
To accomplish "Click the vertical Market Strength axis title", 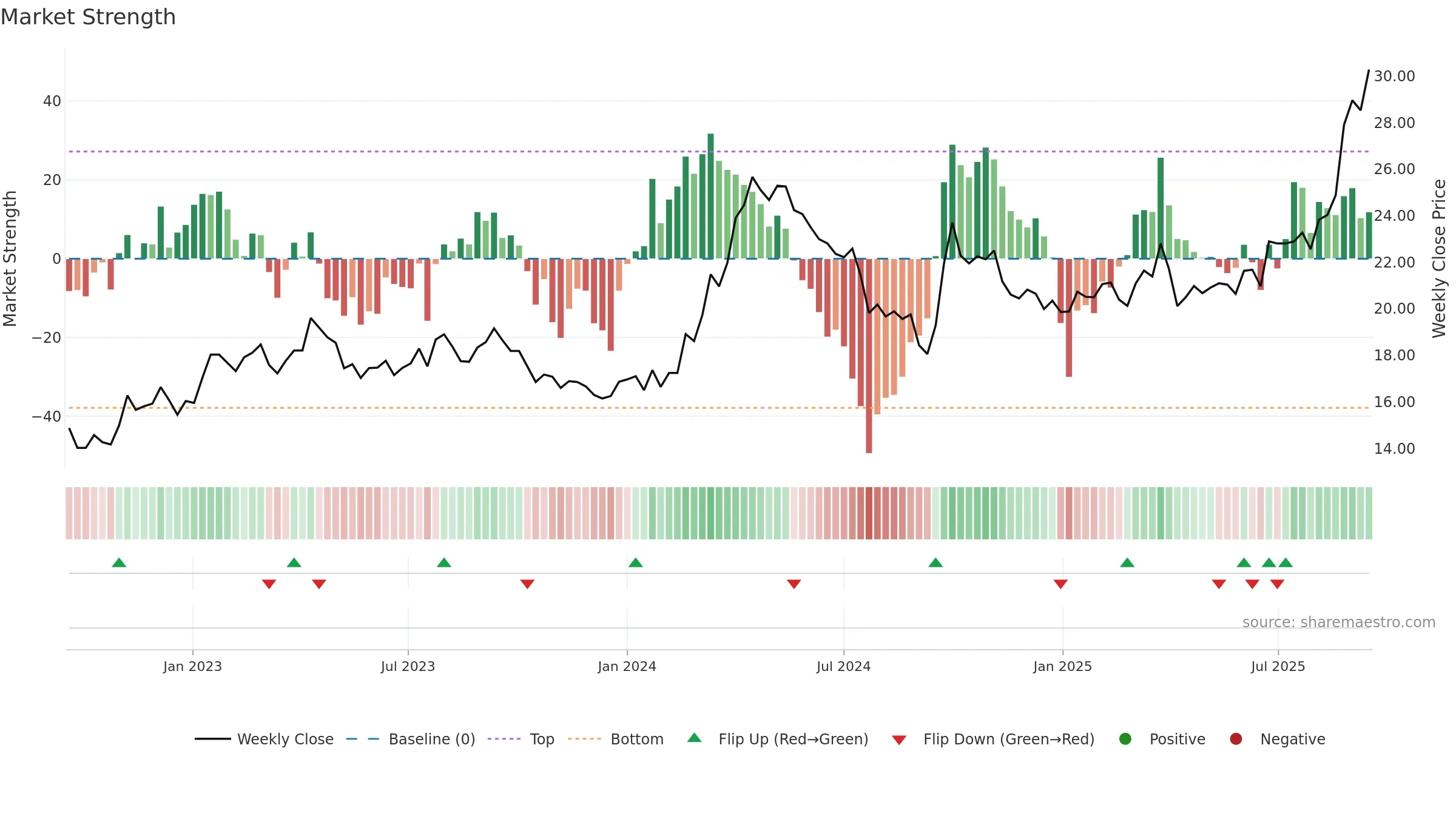I will pos(10,258).
